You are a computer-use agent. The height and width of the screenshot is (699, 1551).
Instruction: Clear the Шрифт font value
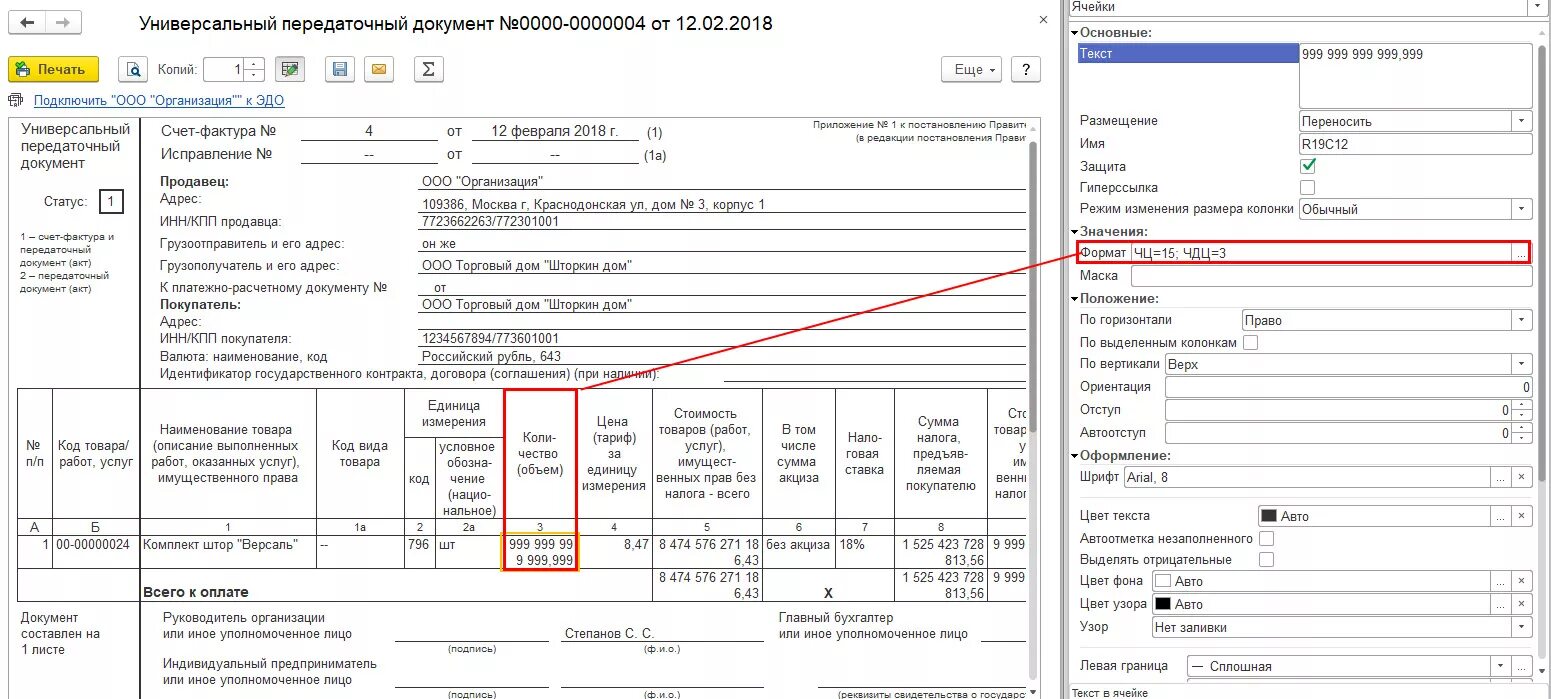tap(1521, 478)
